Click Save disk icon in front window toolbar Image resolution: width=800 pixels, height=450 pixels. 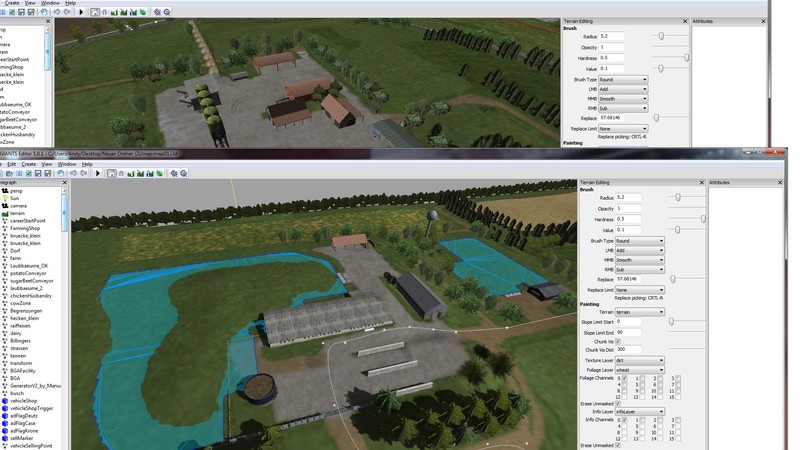38,173
